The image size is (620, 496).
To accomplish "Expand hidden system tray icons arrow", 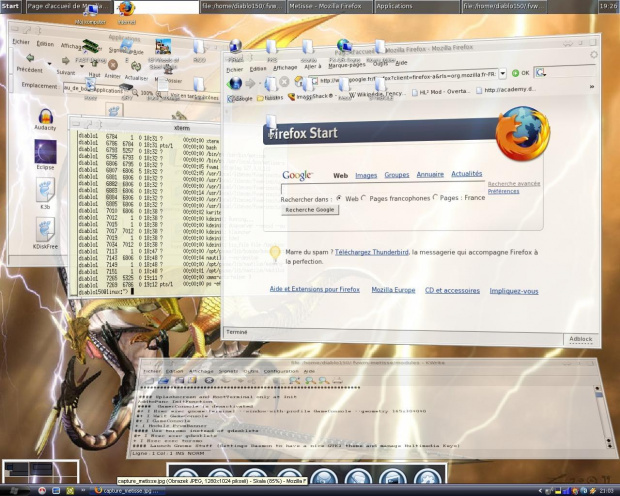I will pos(541,491).
